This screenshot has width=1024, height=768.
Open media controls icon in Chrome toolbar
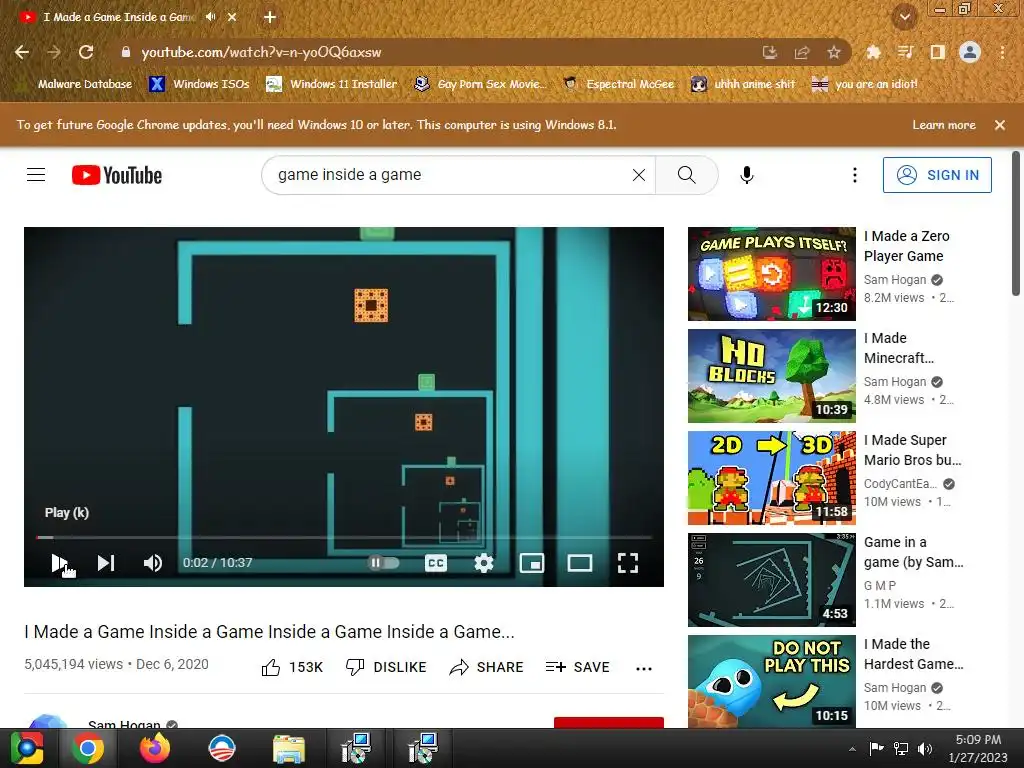[x=905, y=52]
